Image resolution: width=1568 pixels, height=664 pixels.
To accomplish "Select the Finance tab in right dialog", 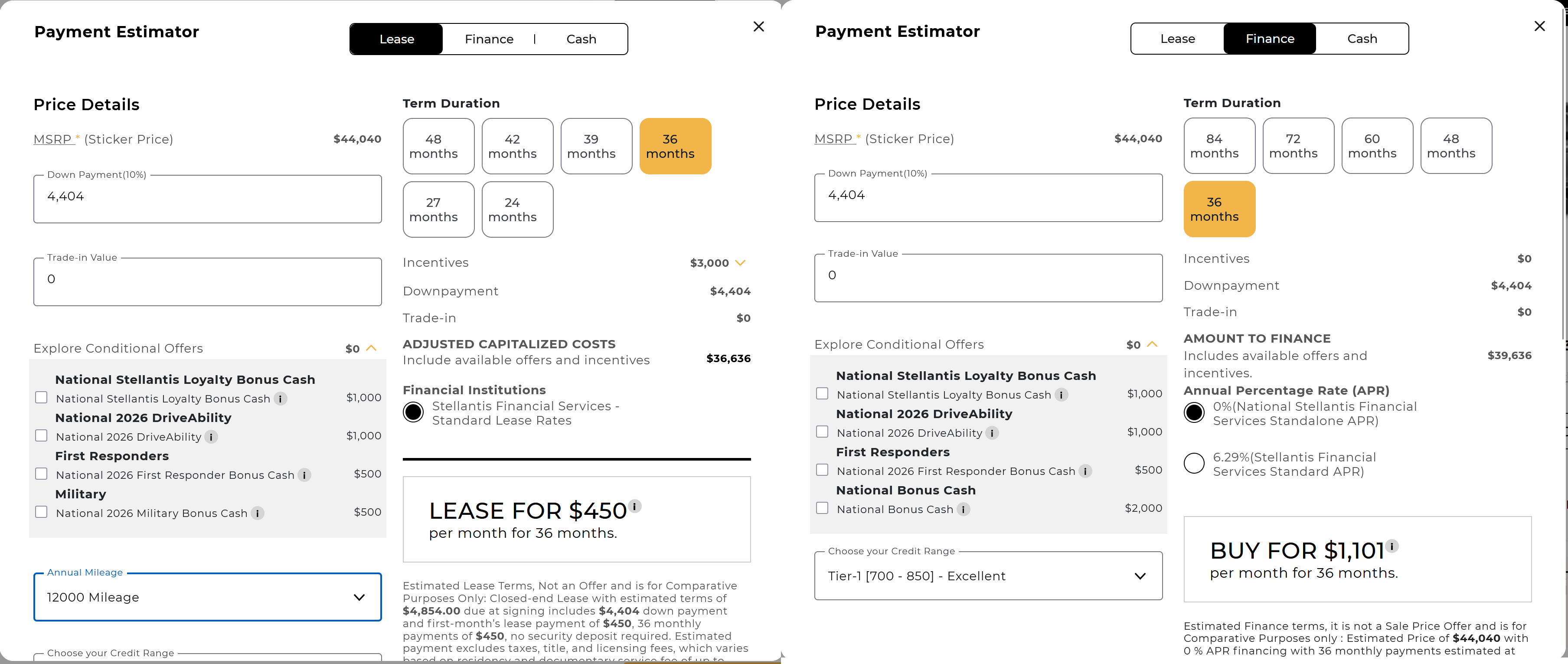I will coord(1270,38).
